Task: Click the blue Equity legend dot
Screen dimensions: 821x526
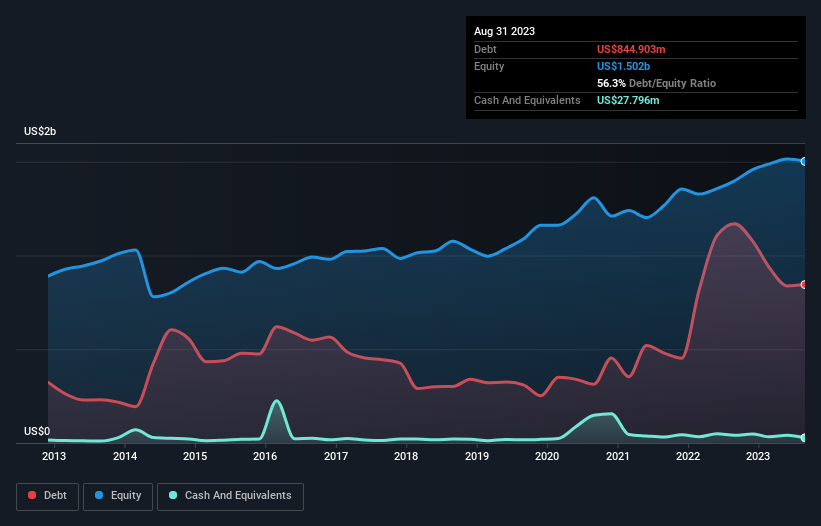Action: (x=98, y=495)
